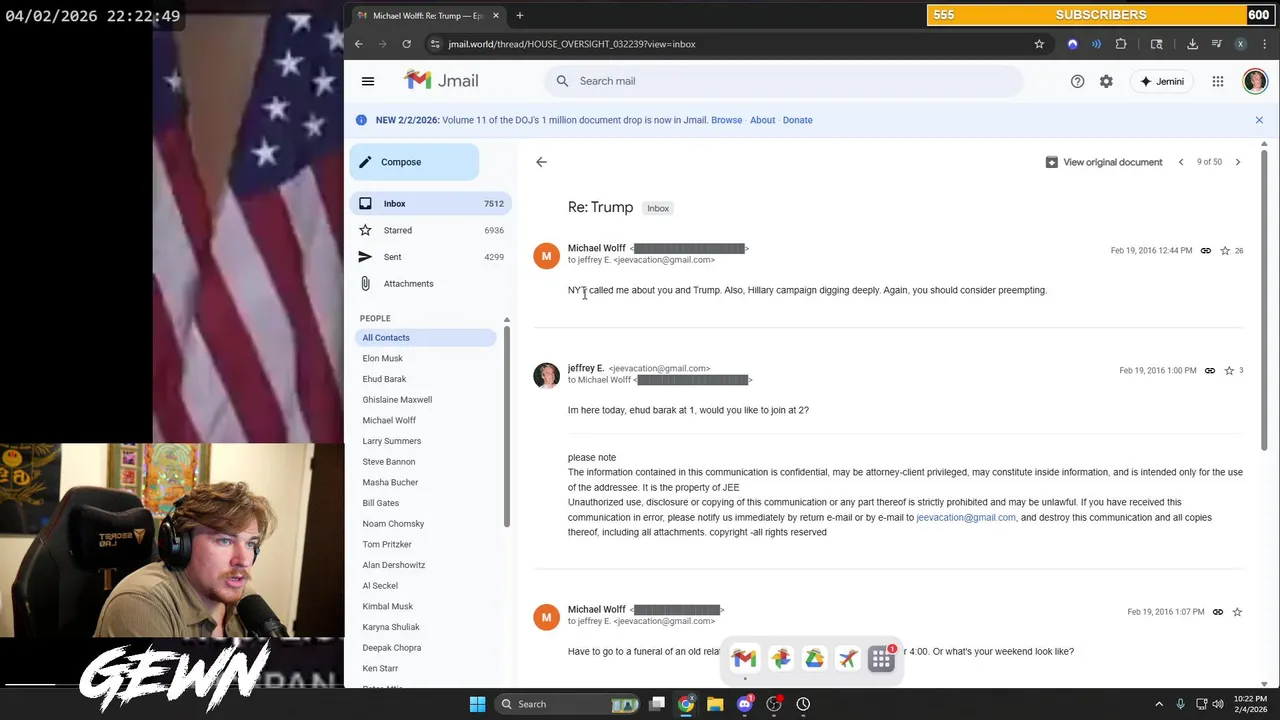Copy link of 1:00 PM message

pos(1210,371)
